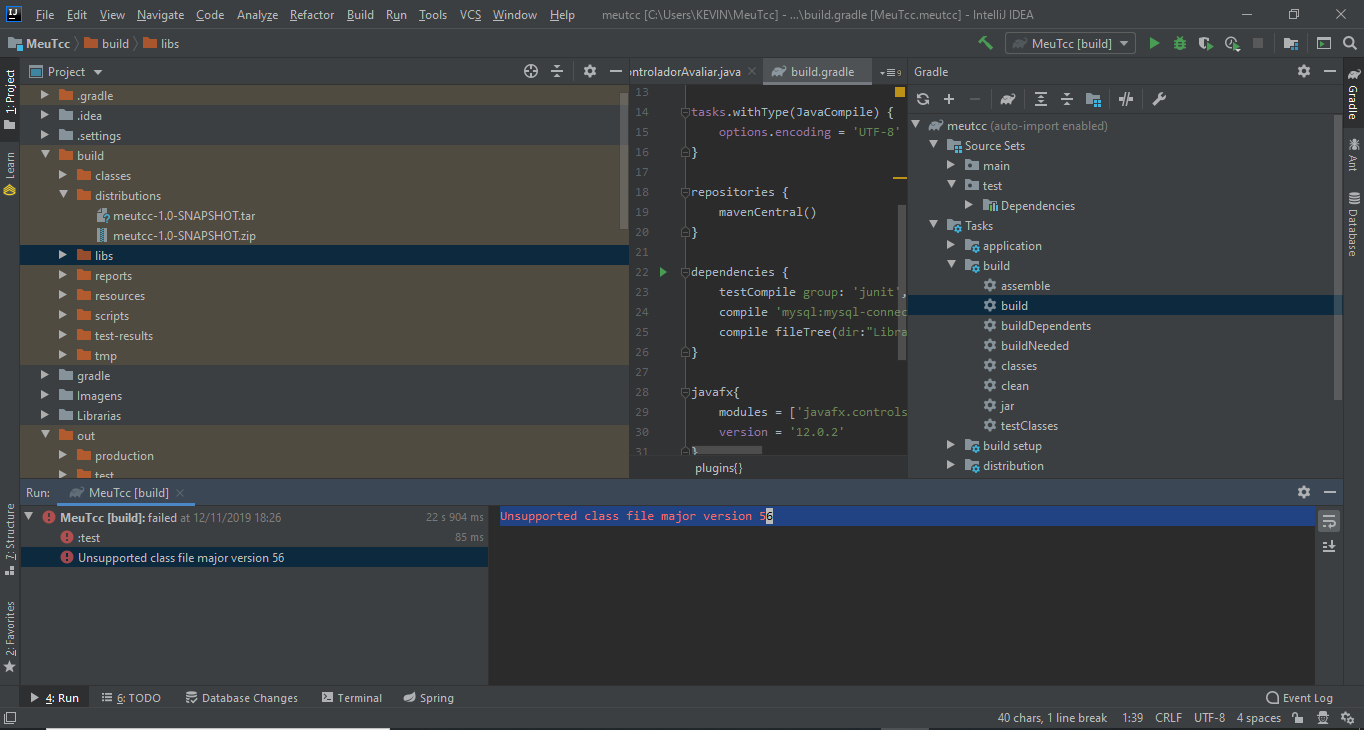
Task: Select the clean task in Gradle panel
Action: pos(1014,386)
